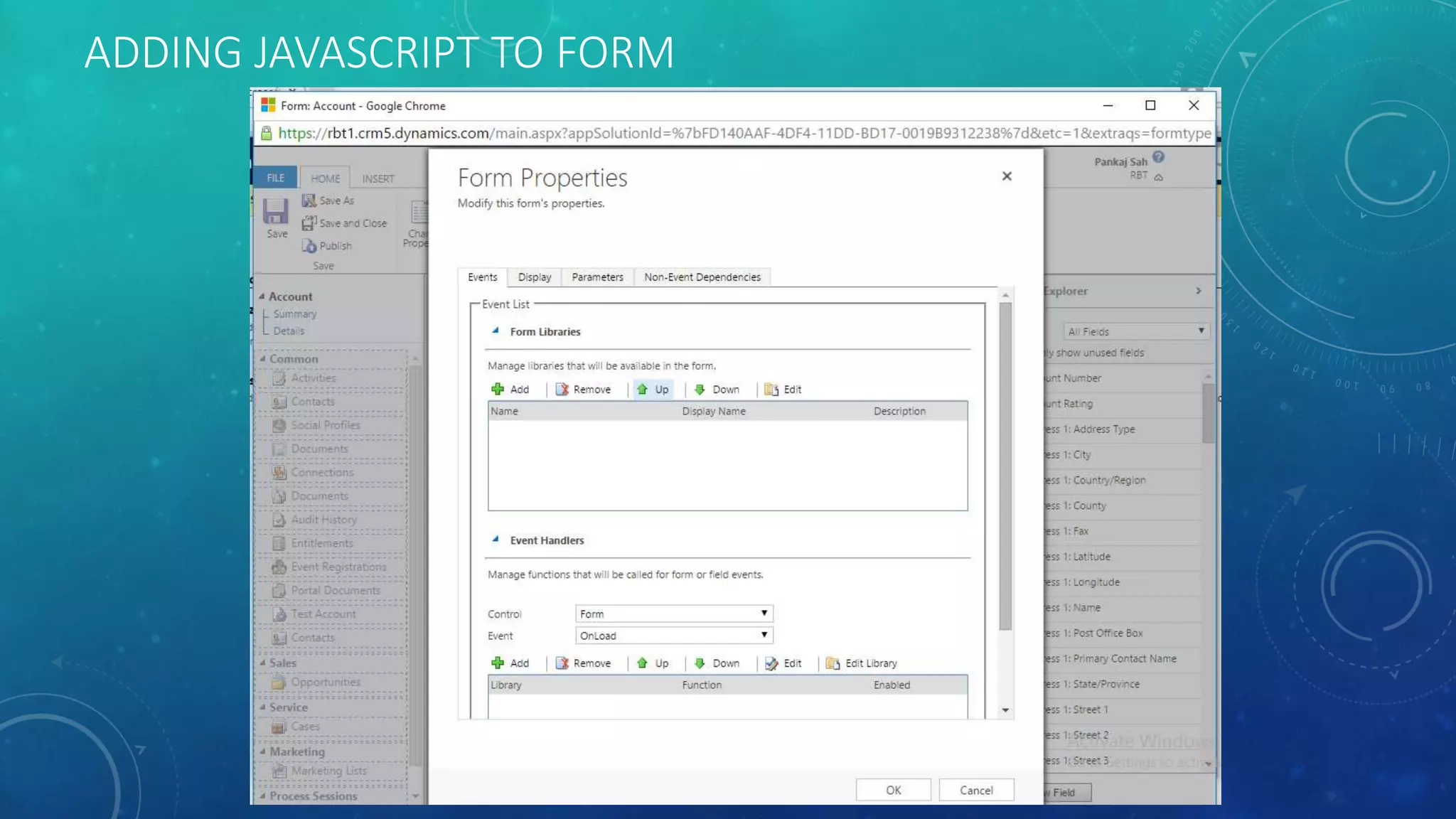Collapse the Form Libraries section triangle
The width and height of the screenshot is (1456, 819).
496,331
